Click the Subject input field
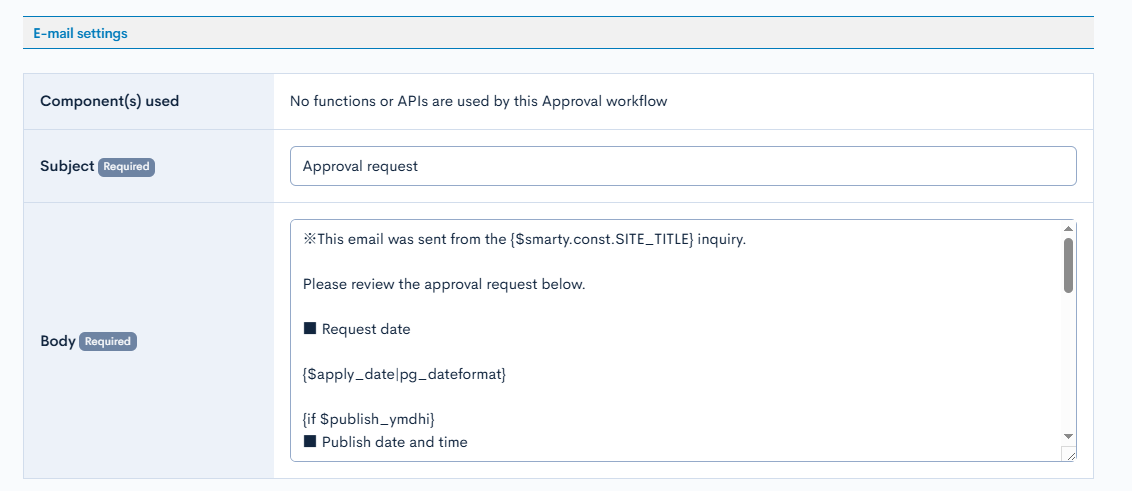This screenshot has width=1132, height=491. pos(682,166)
